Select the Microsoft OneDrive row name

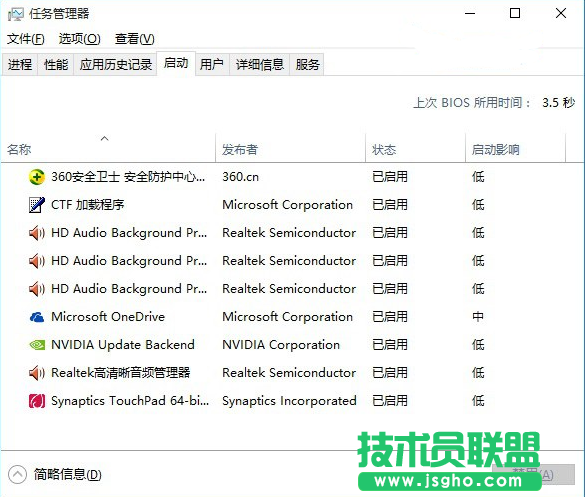click(108, 317)
